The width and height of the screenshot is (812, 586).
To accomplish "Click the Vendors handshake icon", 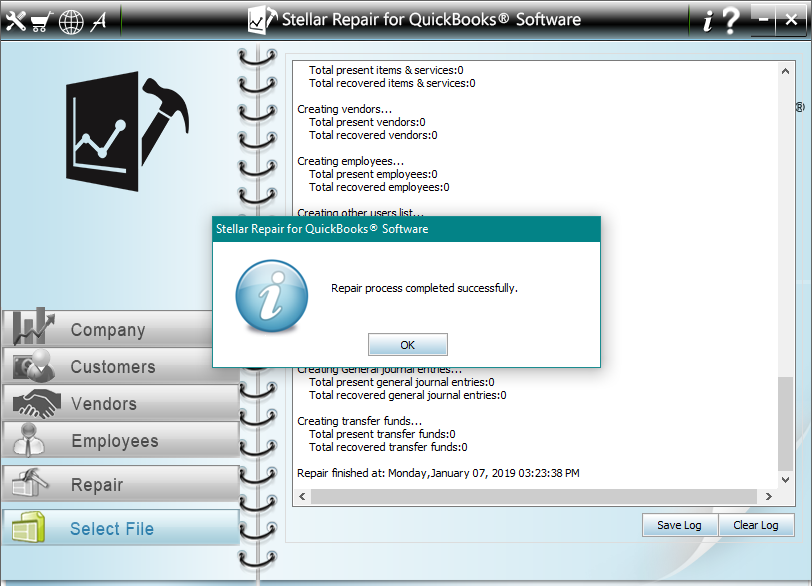I will tap(37, 403).
